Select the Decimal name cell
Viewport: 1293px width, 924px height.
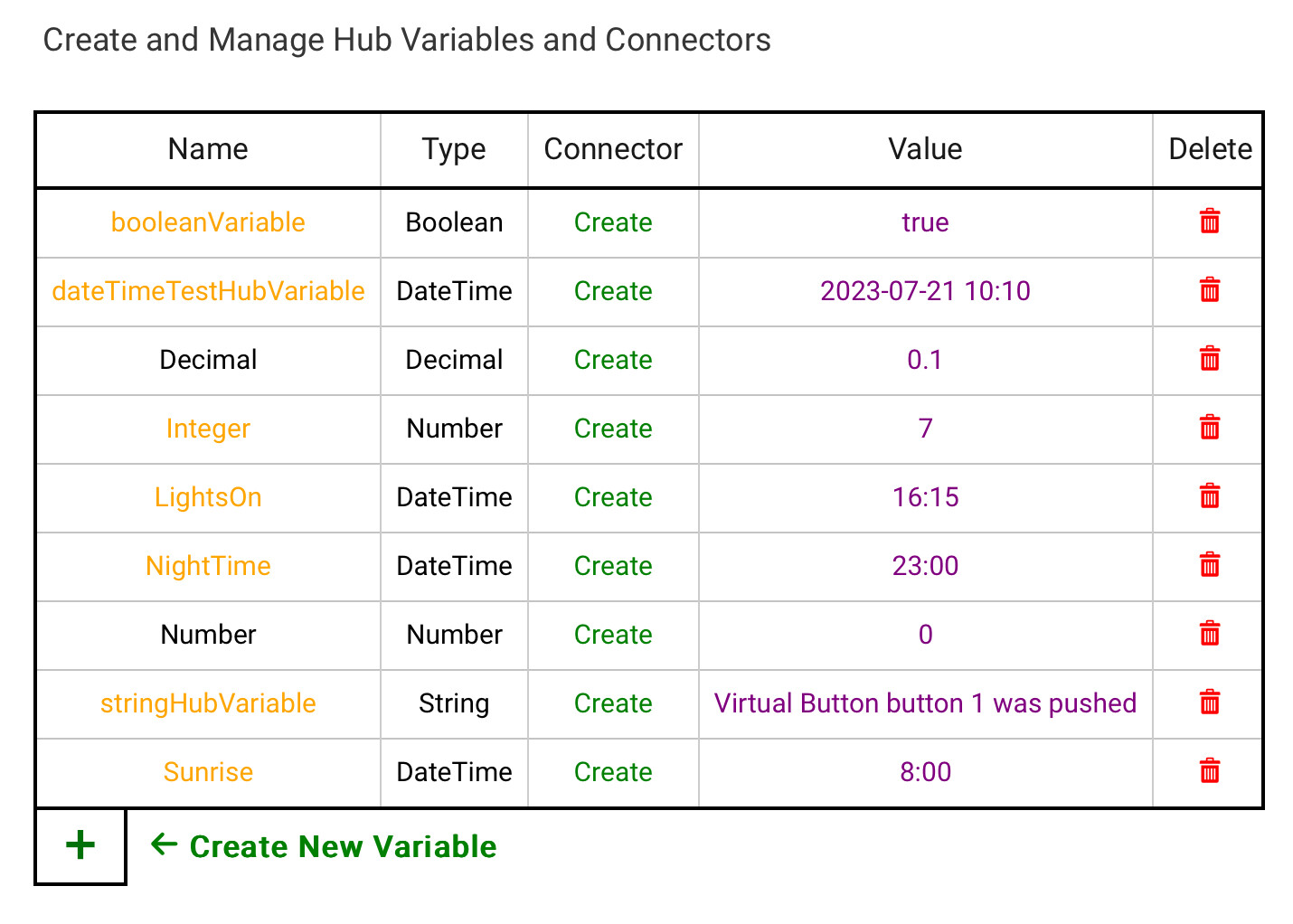coord(208,360)
